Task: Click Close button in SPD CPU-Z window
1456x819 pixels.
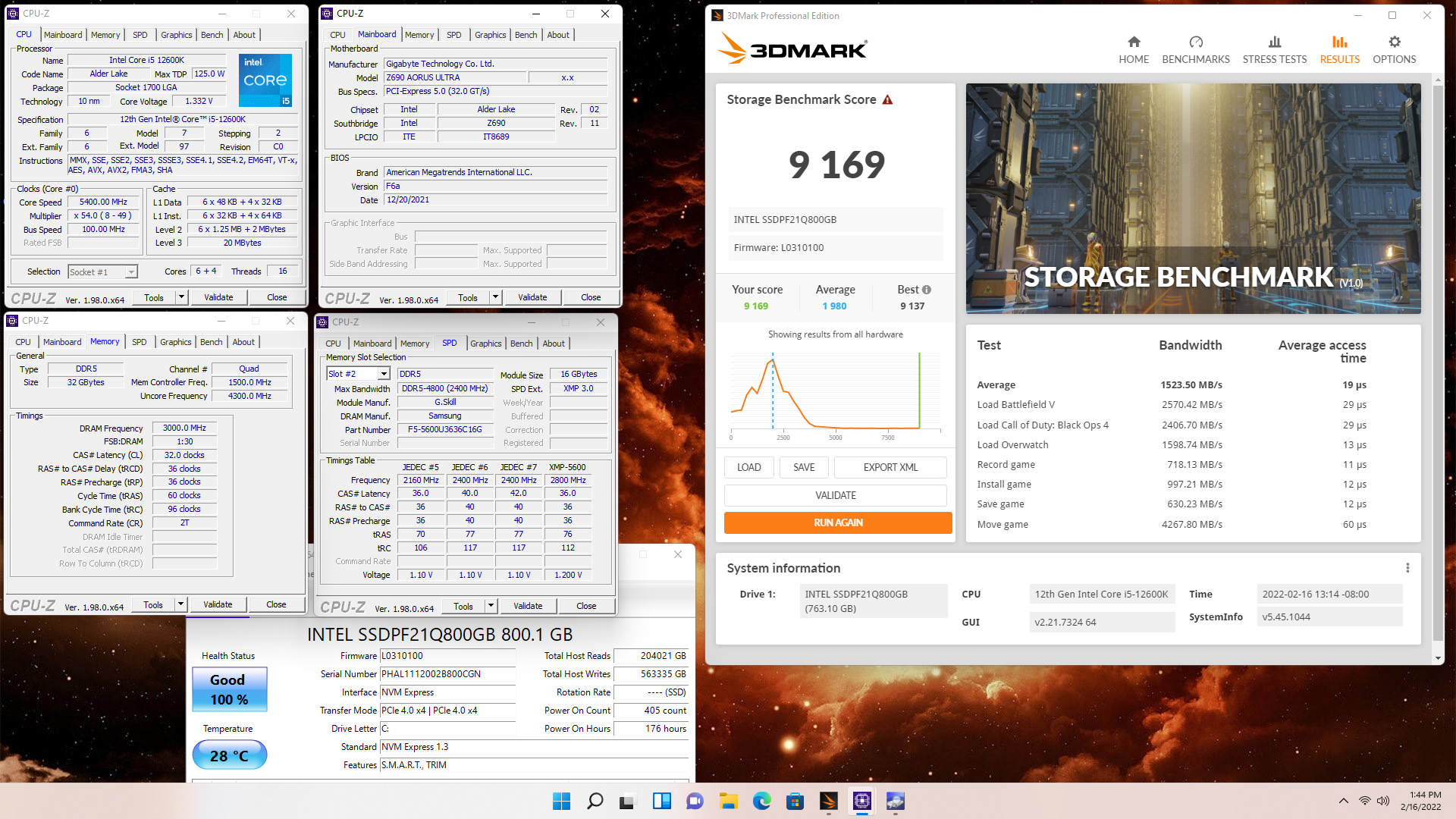Action: tap(586, 606)
